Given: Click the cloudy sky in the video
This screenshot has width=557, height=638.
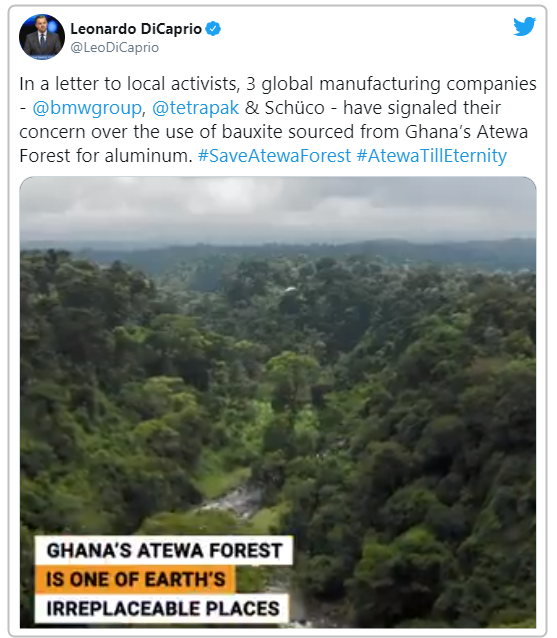Looking at the screenshot, I should tap(278, 208).
